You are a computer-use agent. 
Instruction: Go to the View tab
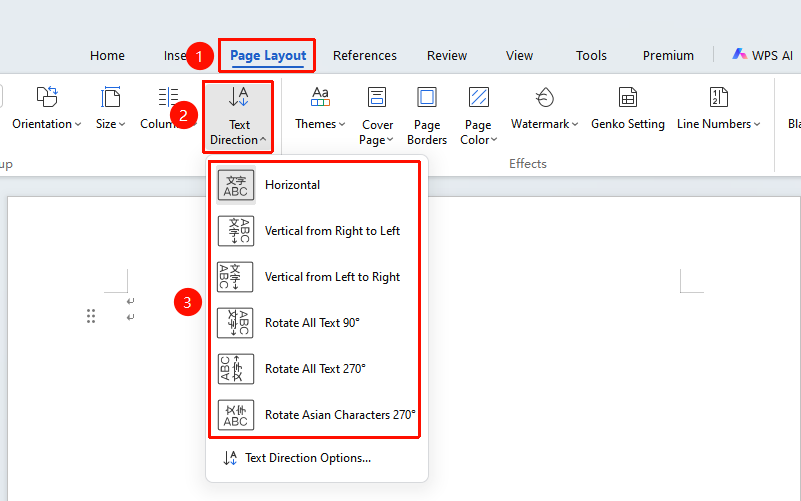520,56
